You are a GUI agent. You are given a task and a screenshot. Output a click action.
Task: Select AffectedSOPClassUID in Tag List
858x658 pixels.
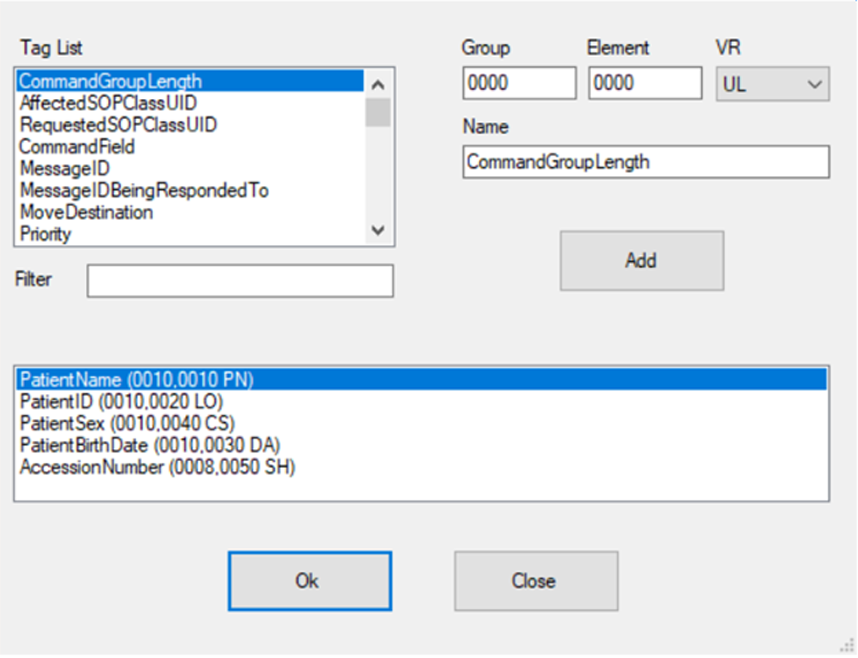coord(190,103)
